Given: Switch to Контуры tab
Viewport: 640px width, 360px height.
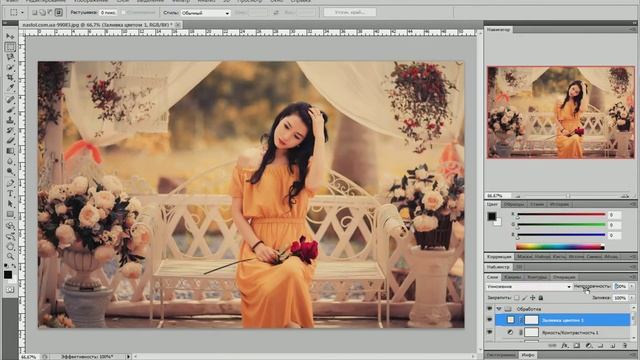Looking at the screenshot, I should click(x=537, y=277).
